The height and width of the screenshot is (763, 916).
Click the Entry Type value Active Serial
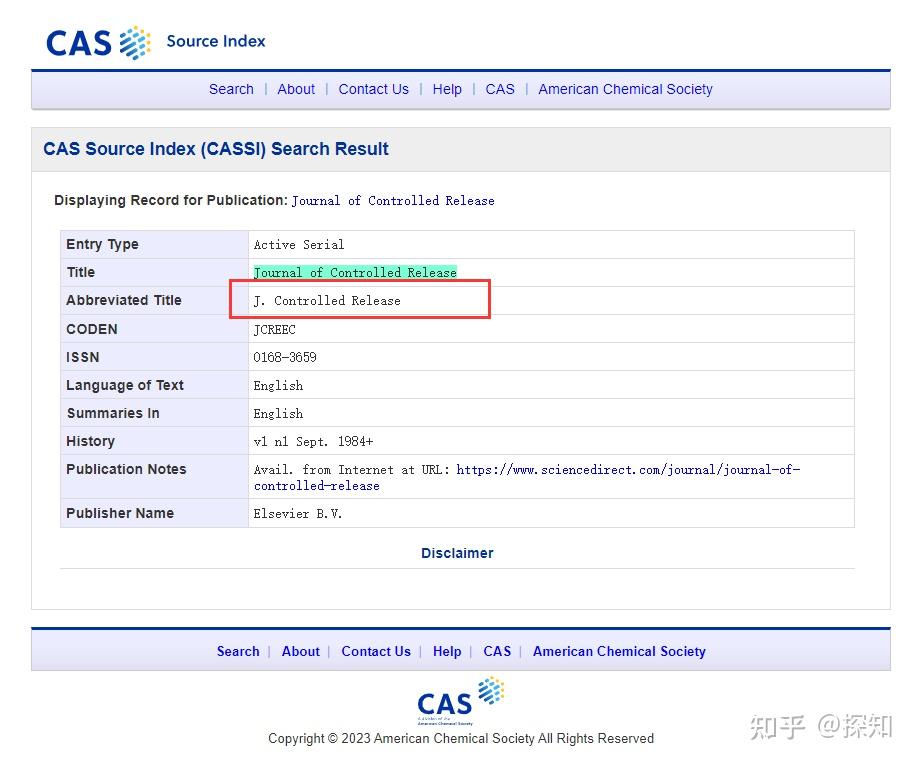pyautogui.click(x=299, y=245)
